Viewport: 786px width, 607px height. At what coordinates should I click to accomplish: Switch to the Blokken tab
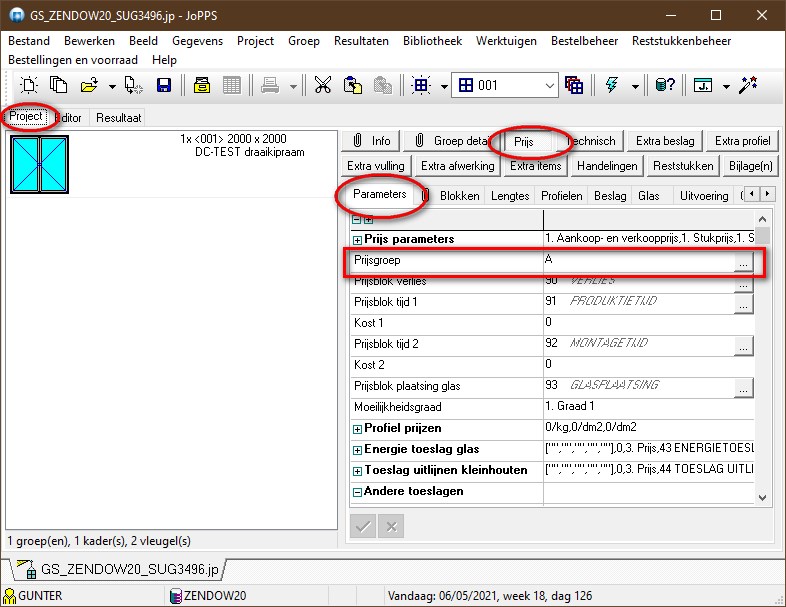click(460, 196)
